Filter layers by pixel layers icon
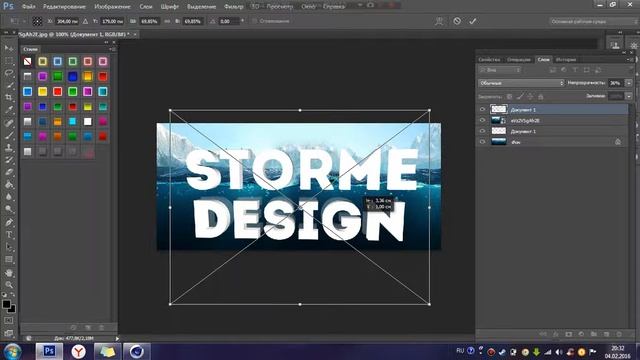 tap(553, 70)
